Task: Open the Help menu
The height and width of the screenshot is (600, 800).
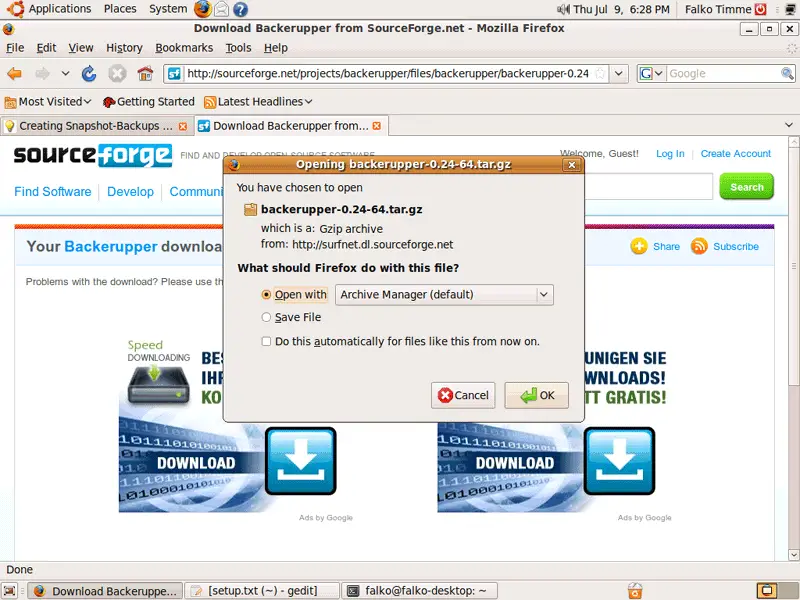Action: point(276,48)
